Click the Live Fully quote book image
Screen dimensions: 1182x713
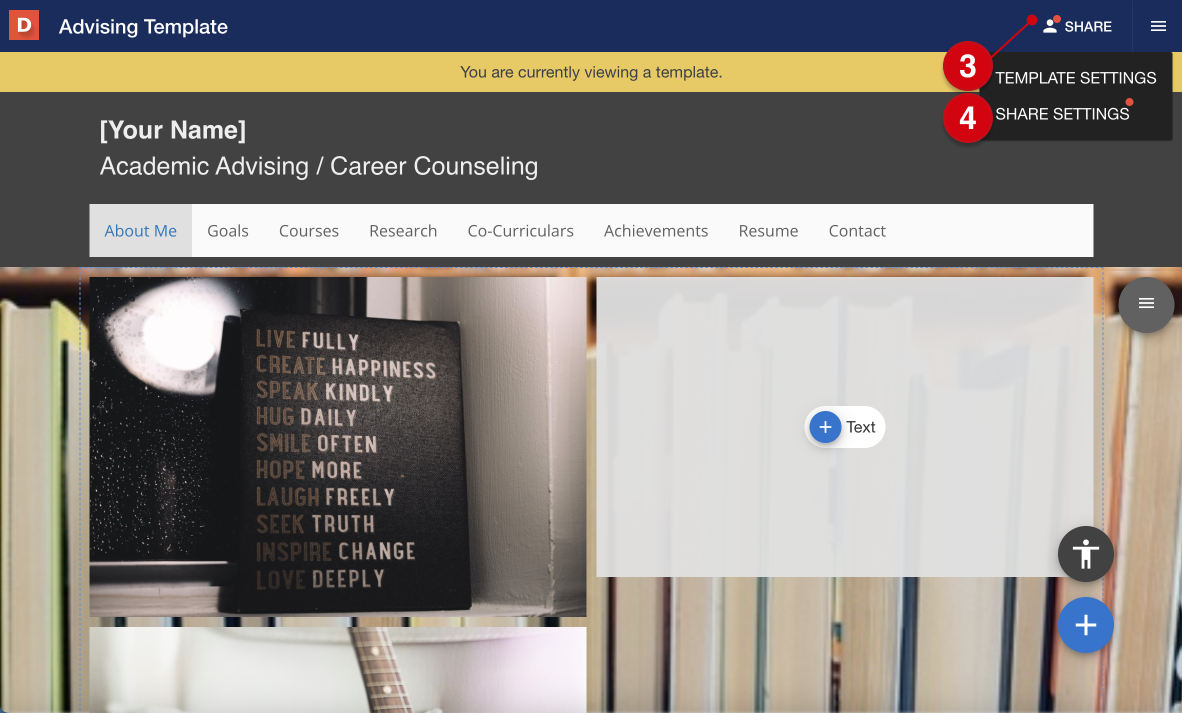click(338, 447)
